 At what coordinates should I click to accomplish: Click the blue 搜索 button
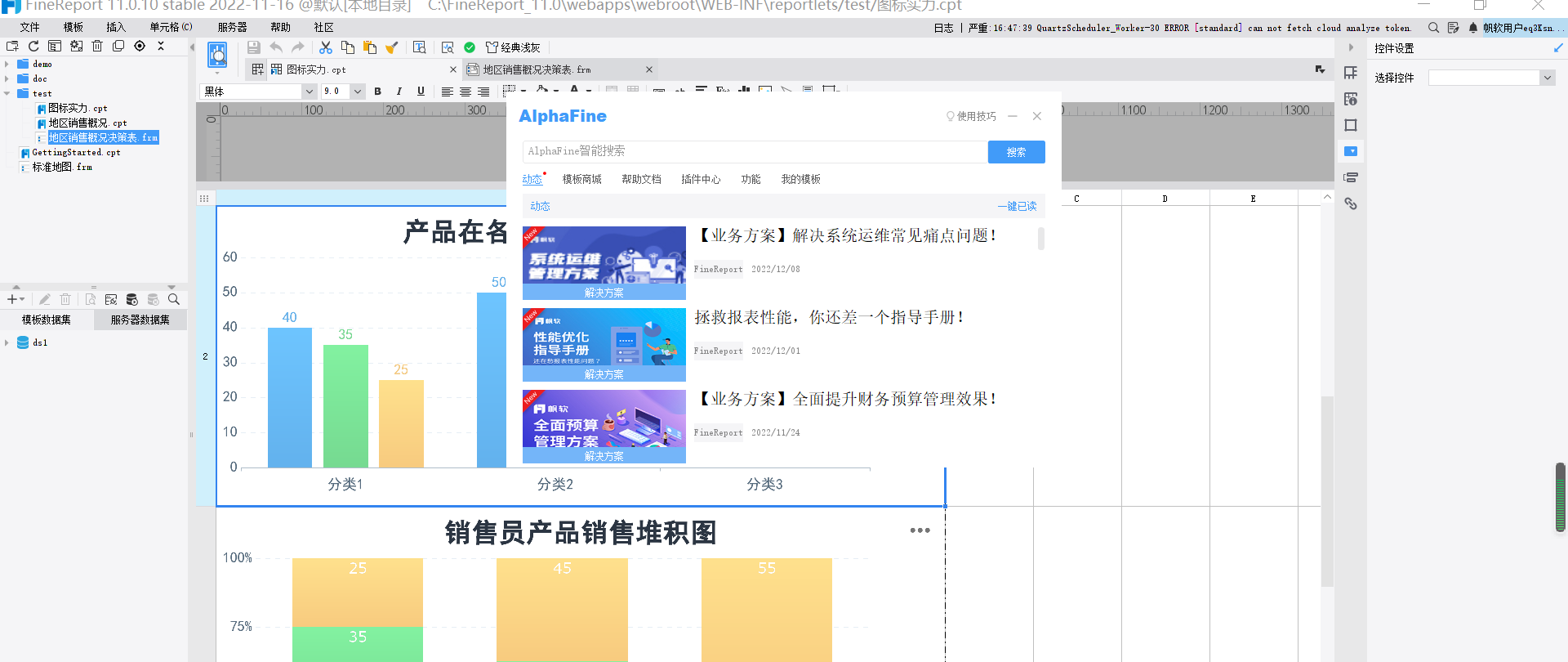(x=1016, y=152)
